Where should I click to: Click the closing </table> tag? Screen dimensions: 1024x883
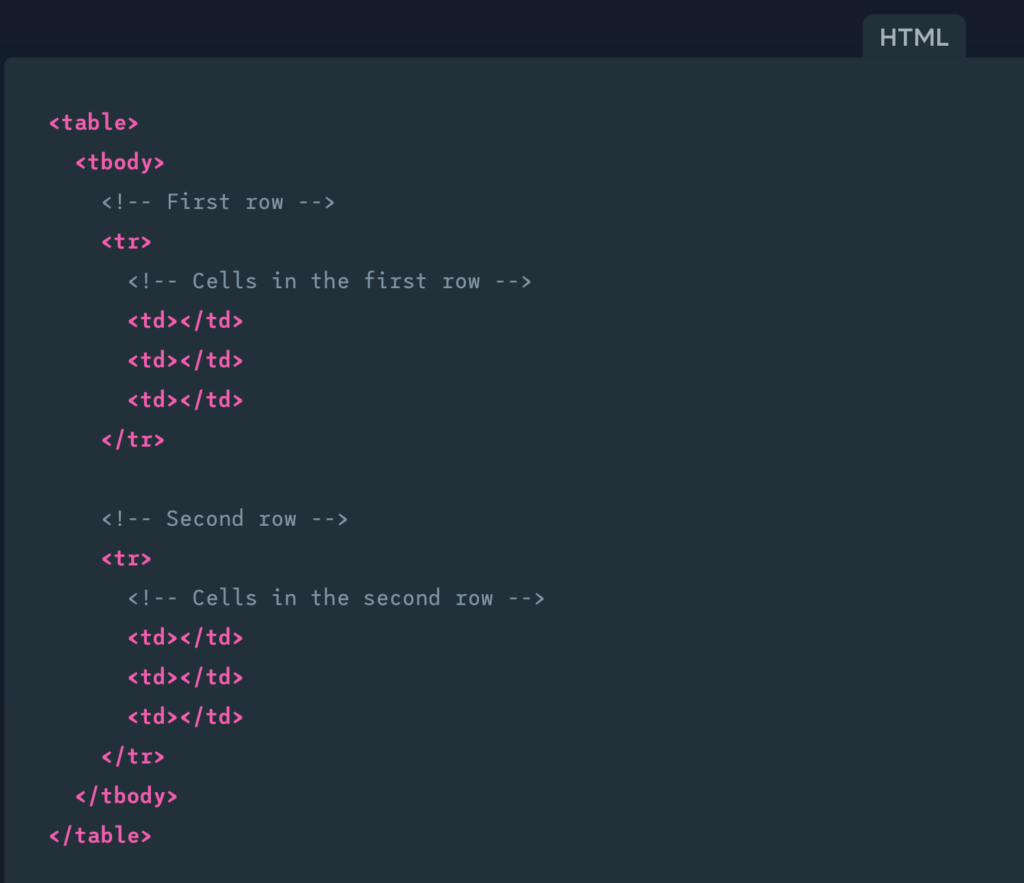click(x=100, y=835)
